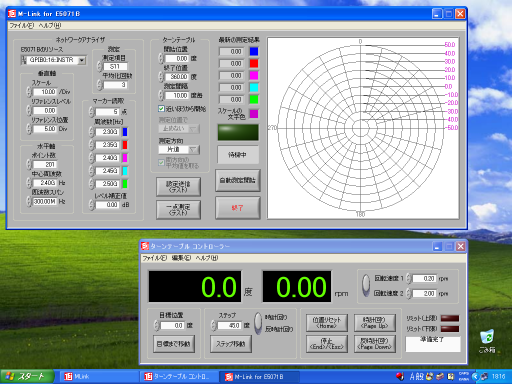
Task: Click the purple scale text color swatch
Action: pos(254,114)
